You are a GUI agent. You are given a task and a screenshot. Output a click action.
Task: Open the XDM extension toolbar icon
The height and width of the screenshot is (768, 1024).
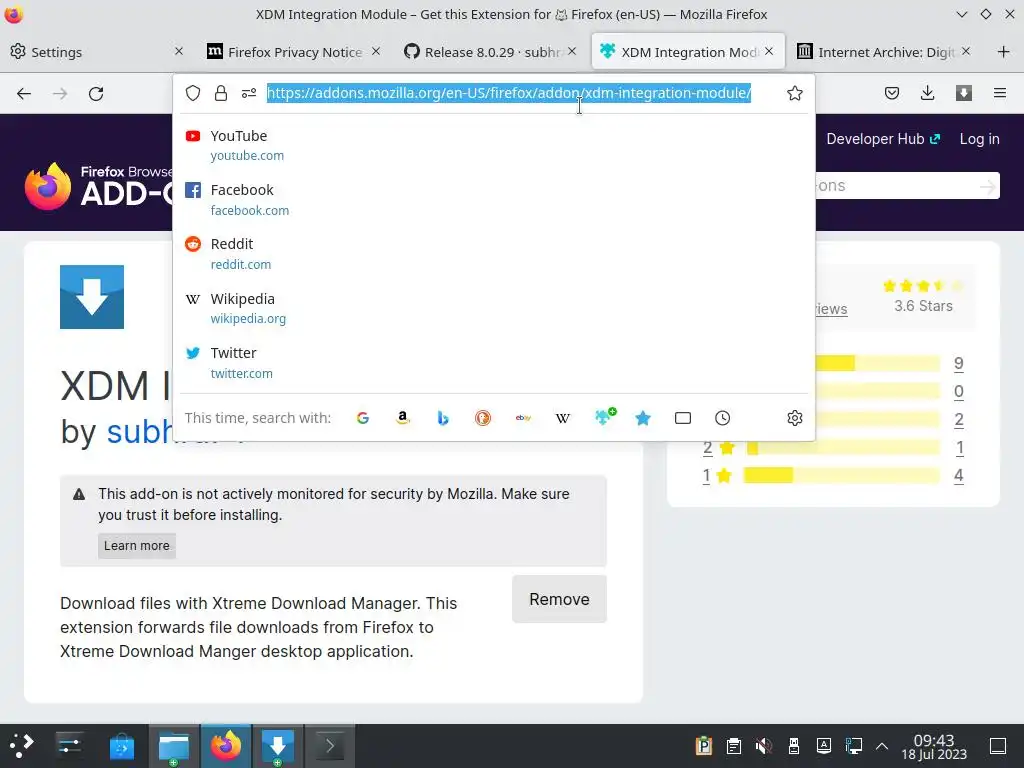tap(964, 93)
